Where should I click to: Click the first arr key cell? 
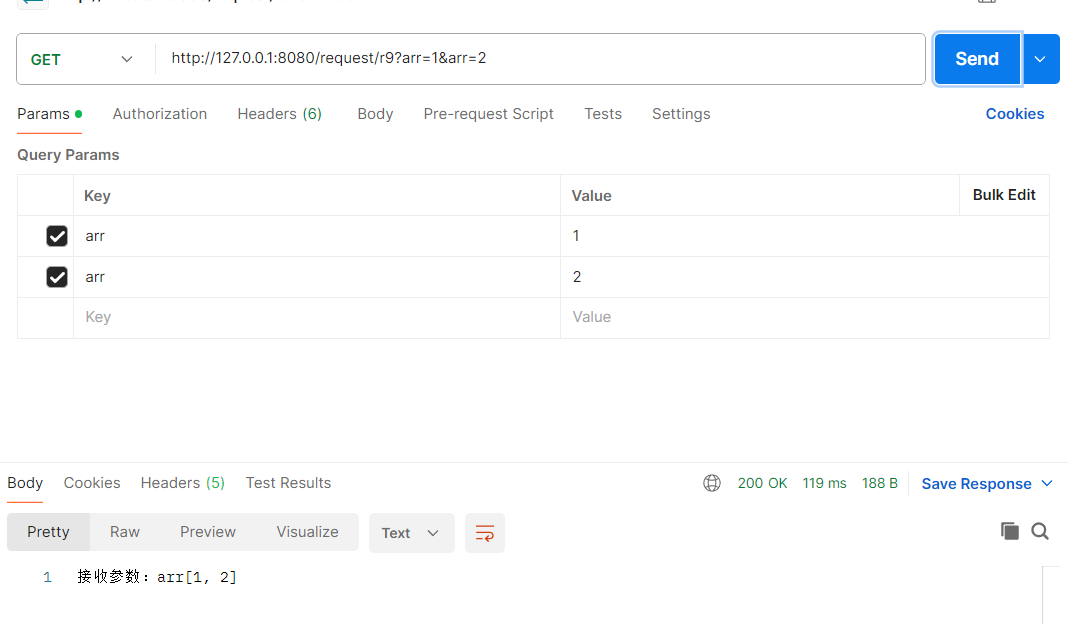317,236
